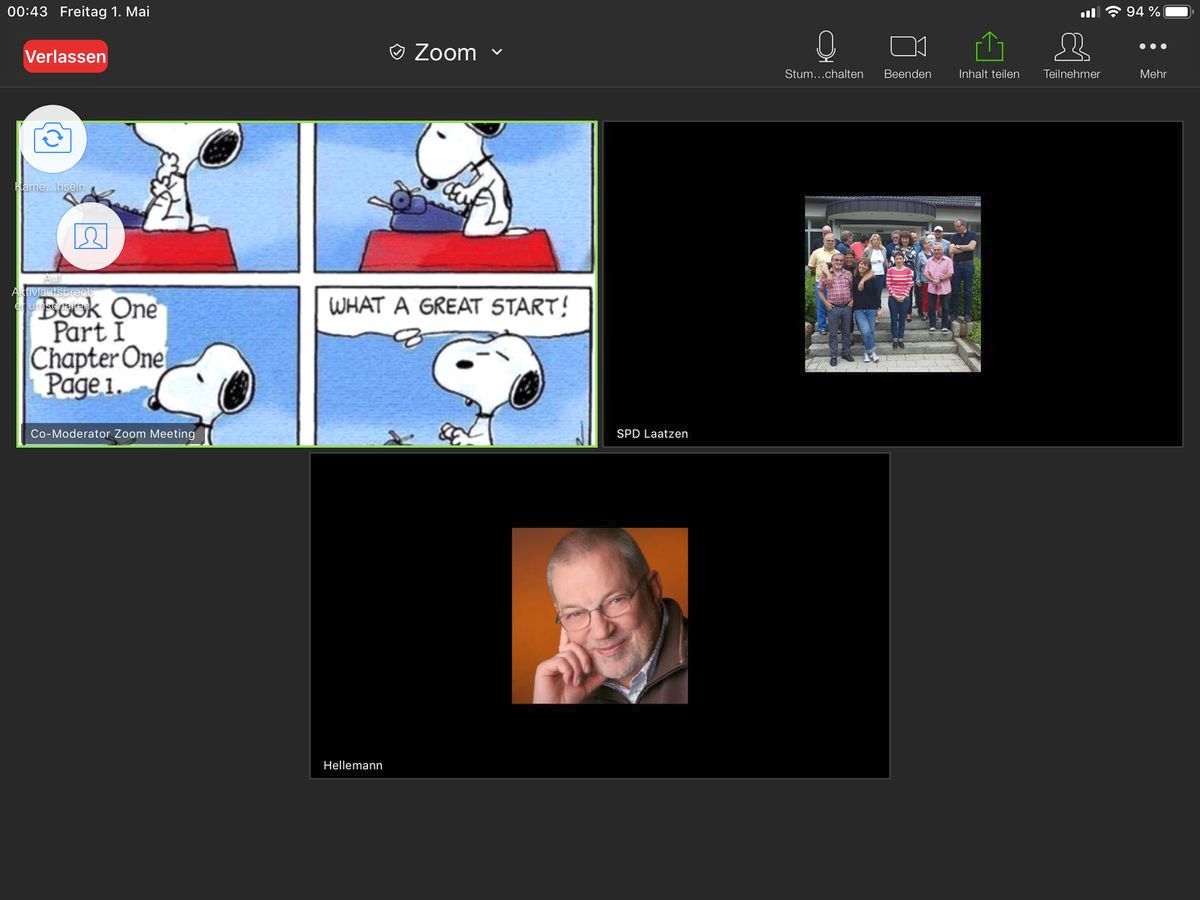
Task: Tap the date Freitag 1. Mai
Action: 105,12
